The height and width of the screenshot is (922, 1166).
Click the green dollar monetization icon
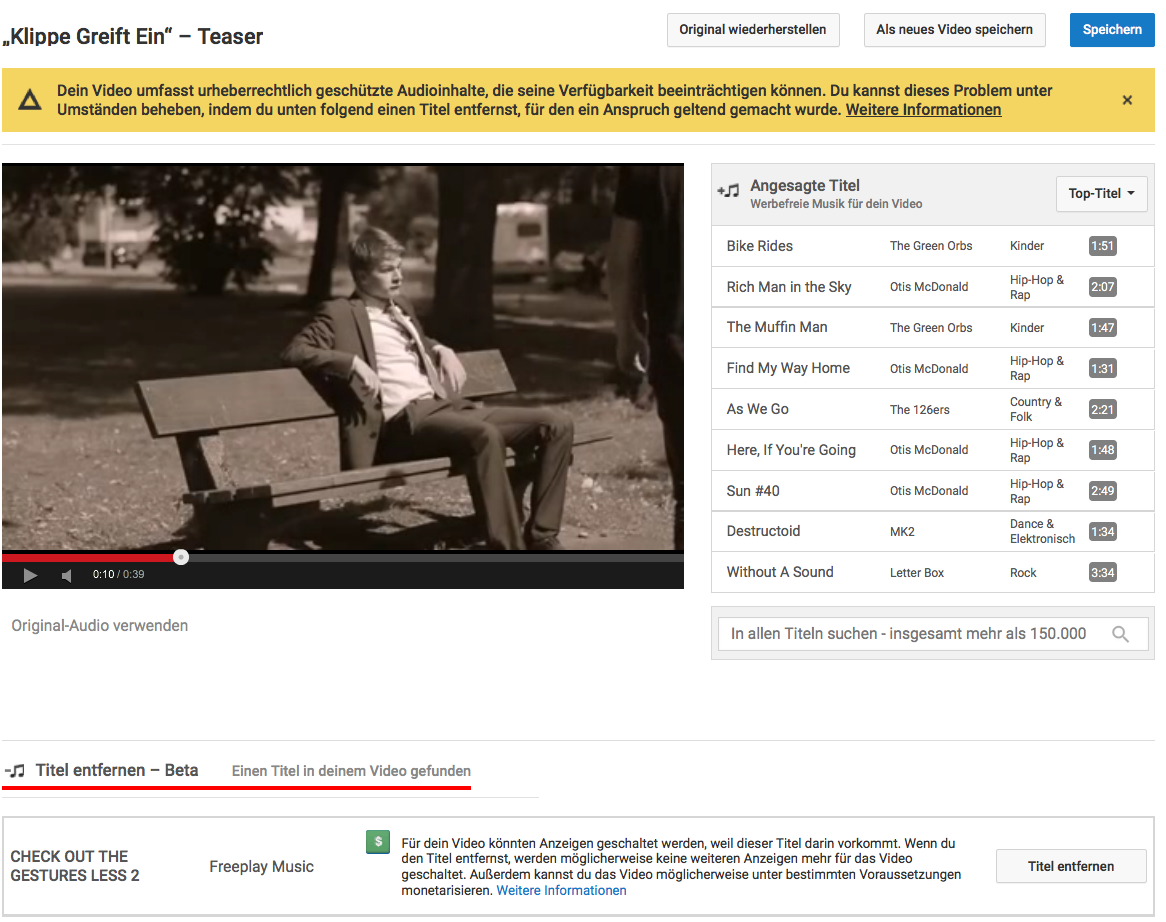[378, 842]
